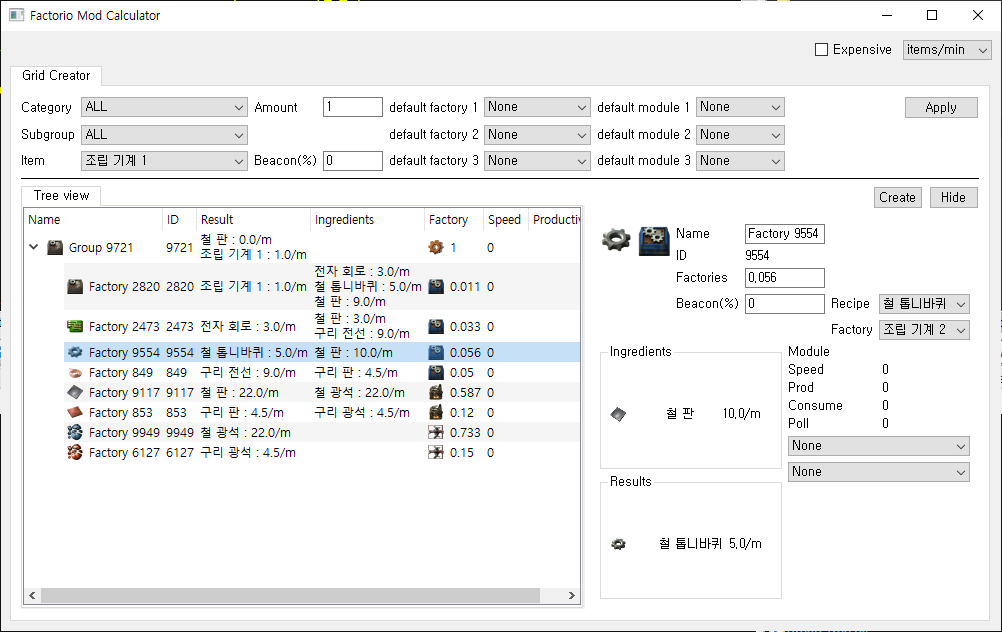This screenshot has height=632, width=1002.
Task: Click the Factory 9117 iron plate icon
Action: 75,392
